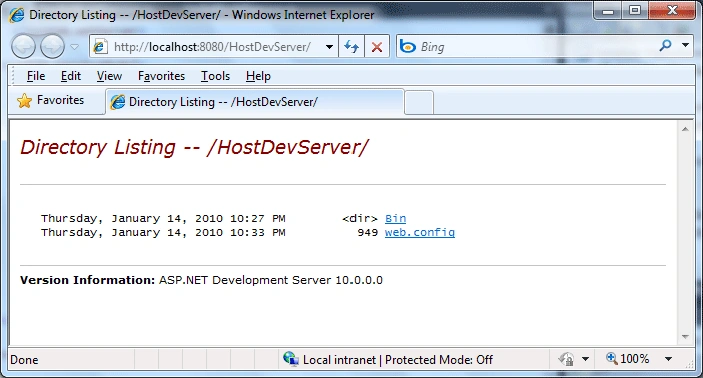Viewport: 703px width, 378px height.
Task: Select the Directory Listing tab
Action: click(255, 102)
